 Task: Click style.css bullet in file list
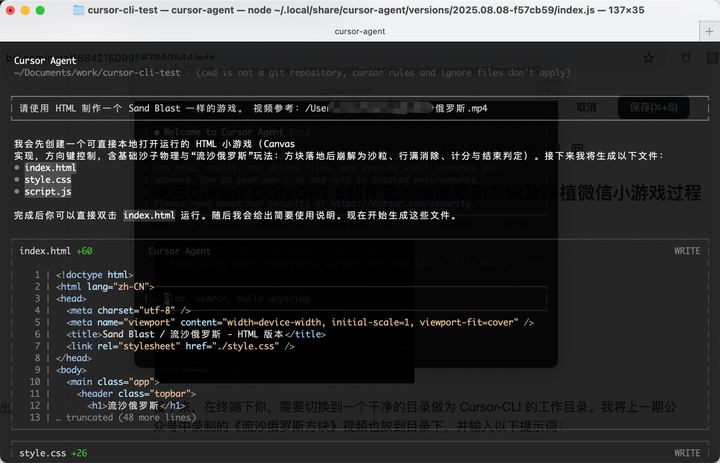tap(48, 180)
